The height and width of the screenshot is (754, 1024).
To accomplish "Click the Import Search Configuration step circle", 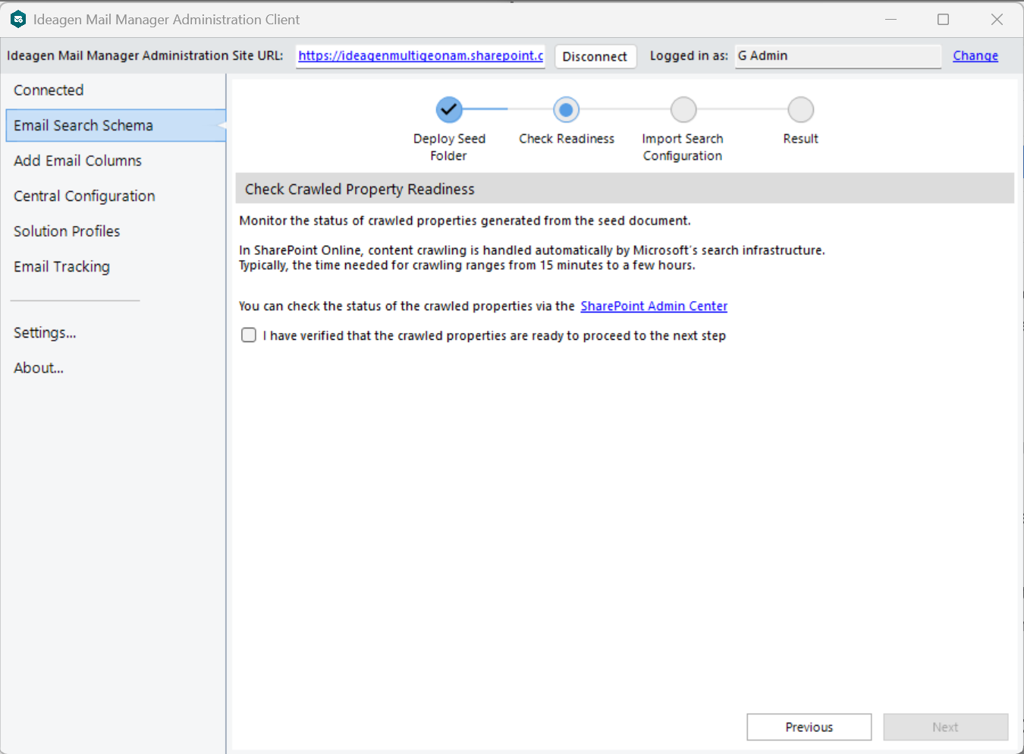I will coord(683,110).
